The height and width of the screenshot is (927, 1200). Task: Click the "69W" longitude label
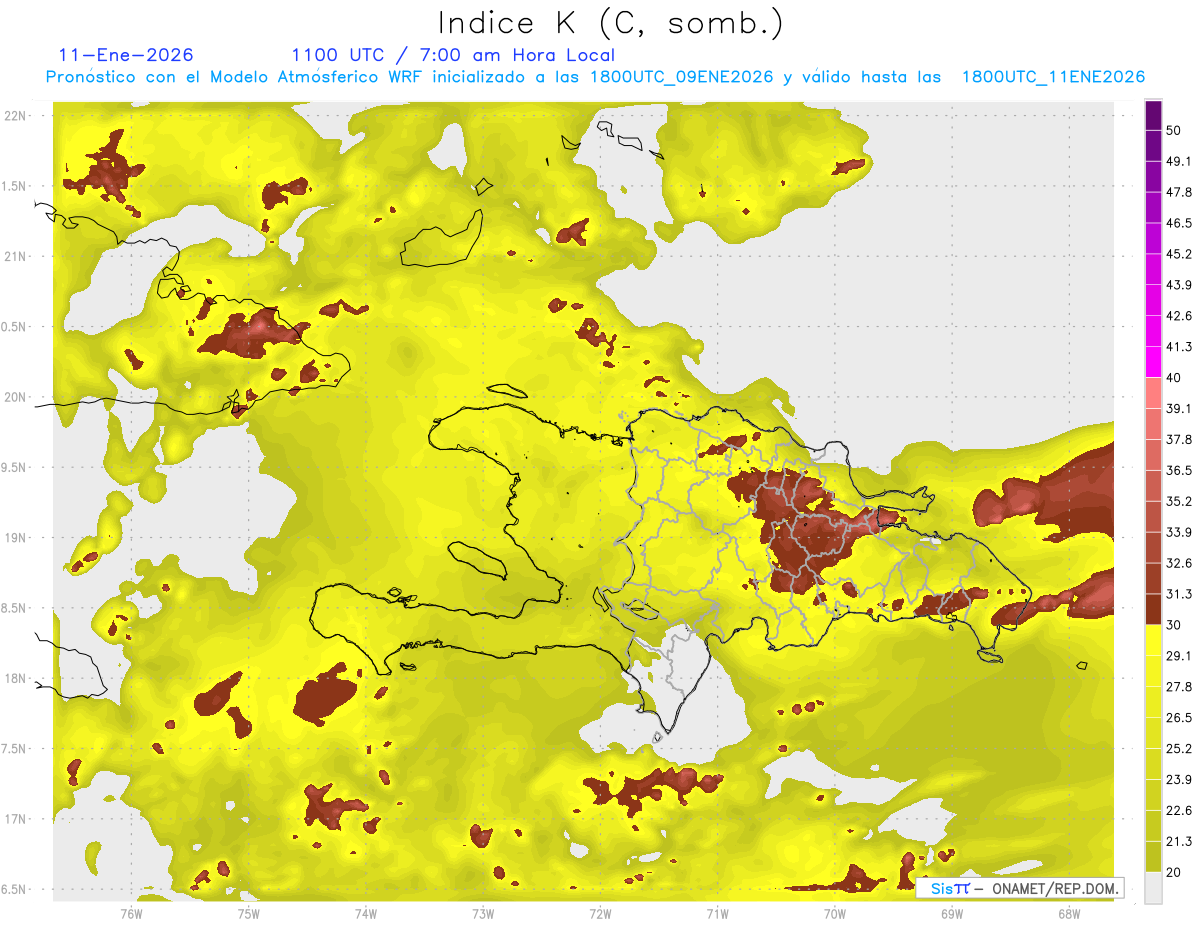pos(951,913)
